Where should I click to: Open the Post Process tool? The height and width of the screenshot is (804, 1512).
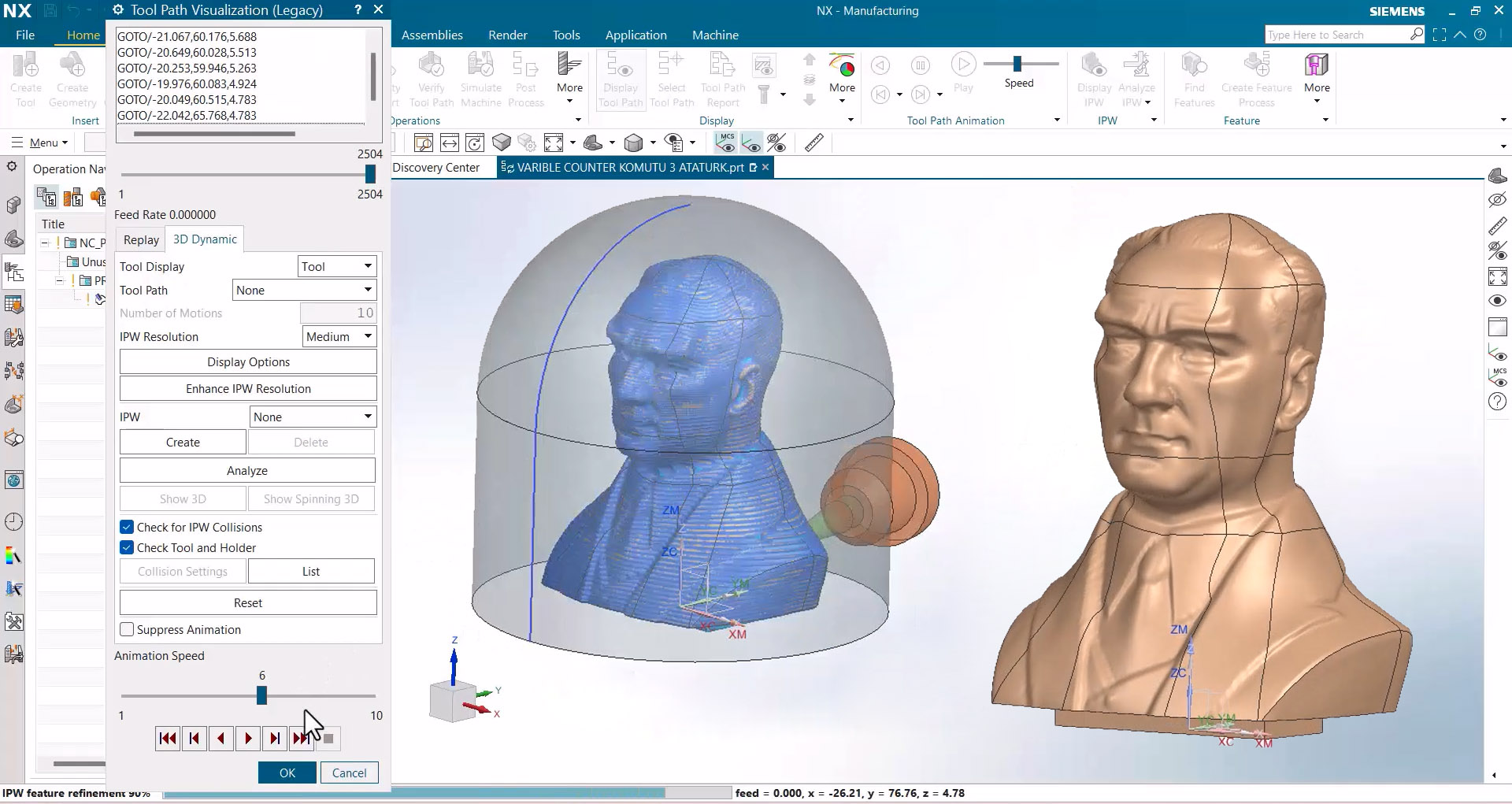pyautogui.click(x=525, y=75)
